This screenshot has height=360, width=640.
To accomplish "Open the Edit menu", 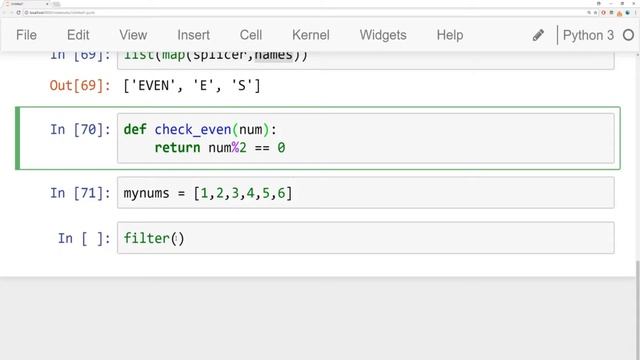I will [78, 35].
